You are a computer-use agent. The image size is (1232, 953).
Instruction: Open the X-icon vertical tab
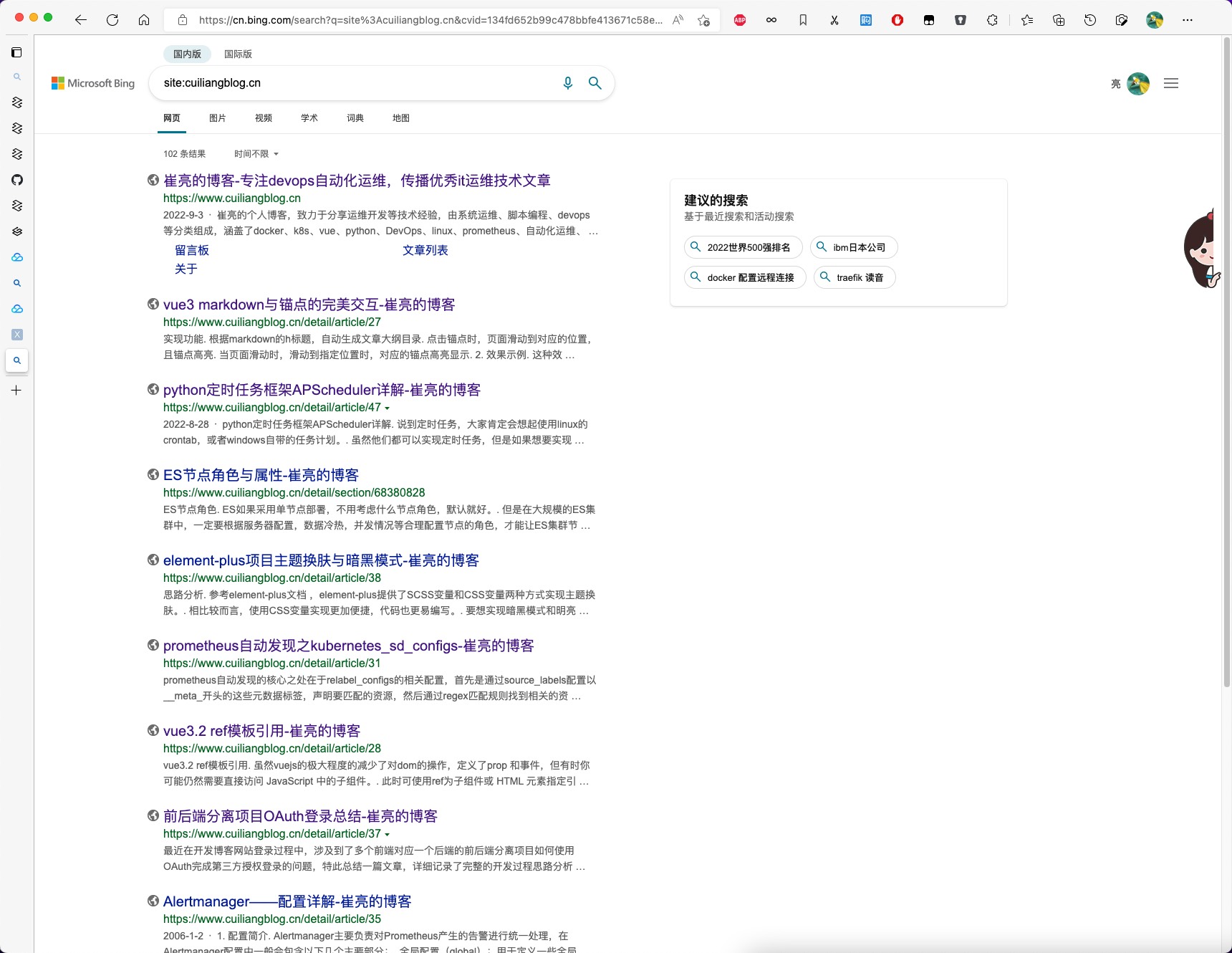pos(17,335)
